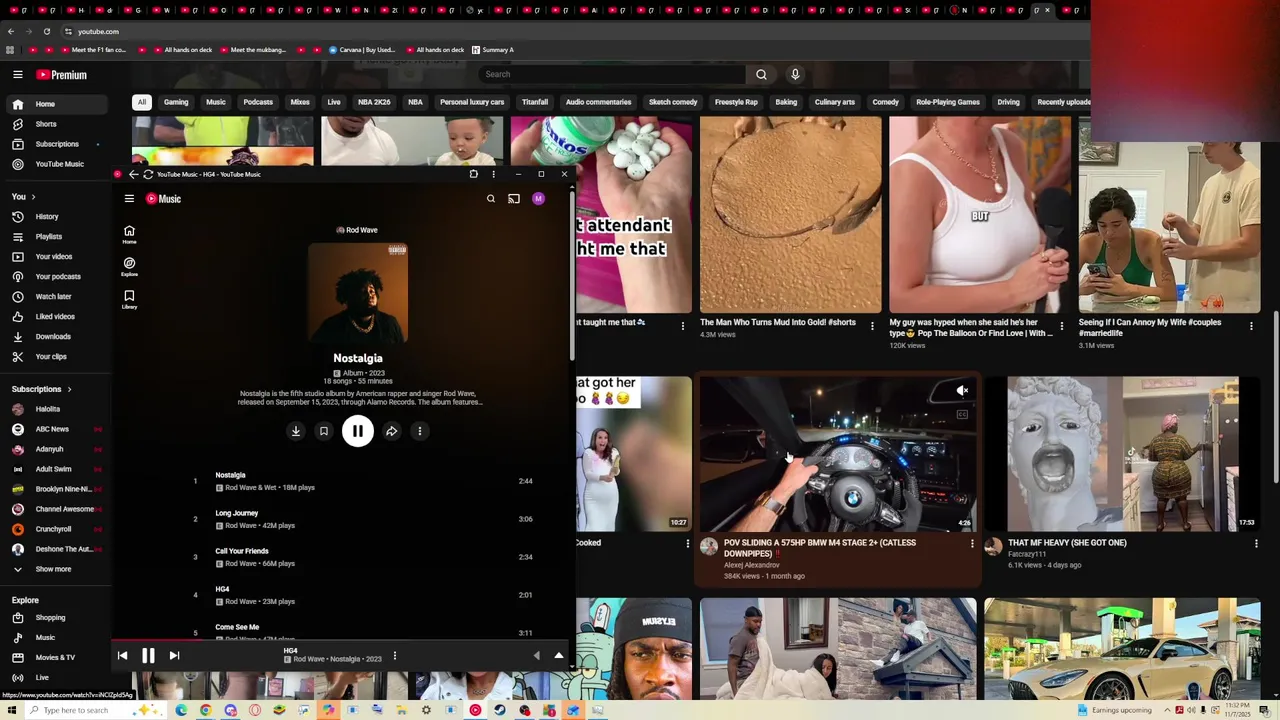Select the Gaming filter chip

click(x=176, y=102)
